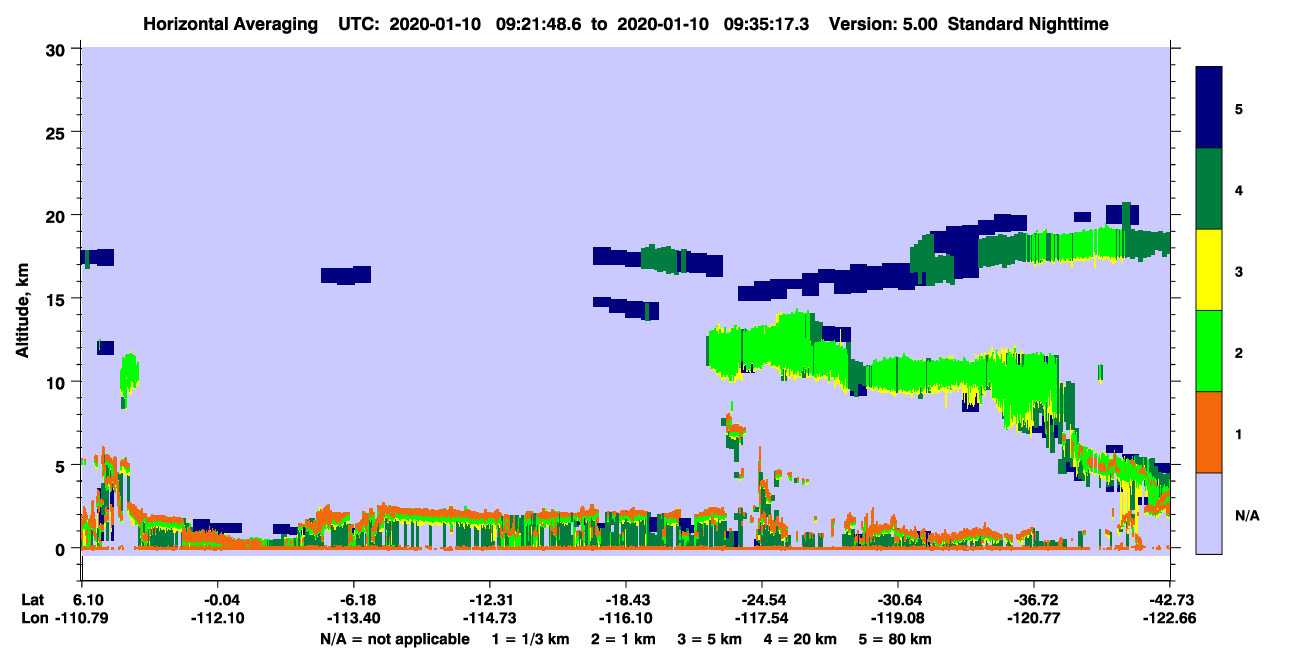Viewport: 1300px width, 667px height.
Task: Click the y-axis tick label '25'
Action: click(x=58, y=132)
